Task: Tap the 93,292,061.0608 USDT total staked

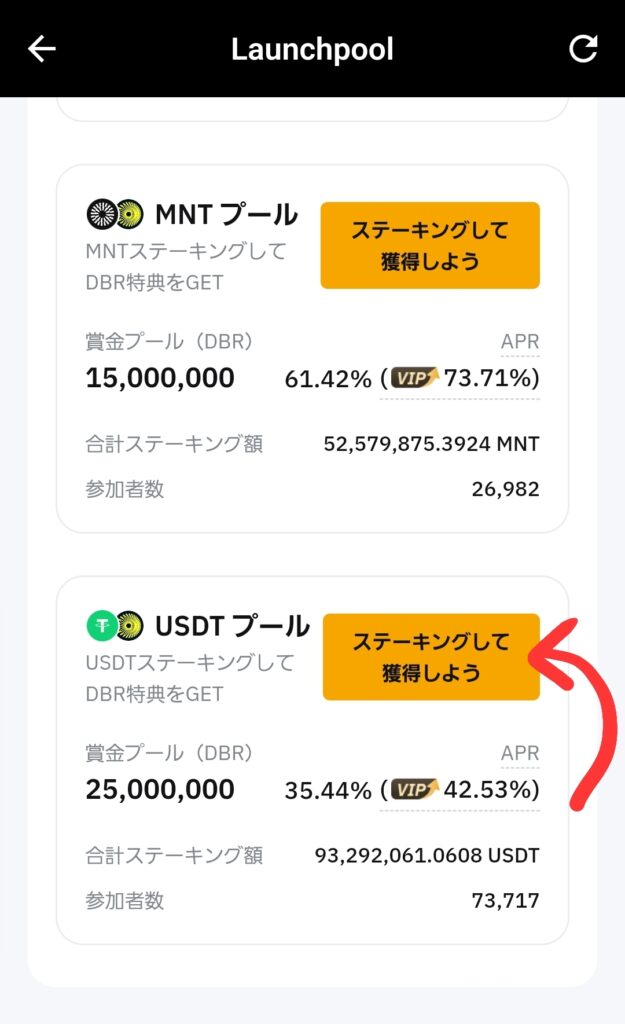Action: click(x=427, y=855)
